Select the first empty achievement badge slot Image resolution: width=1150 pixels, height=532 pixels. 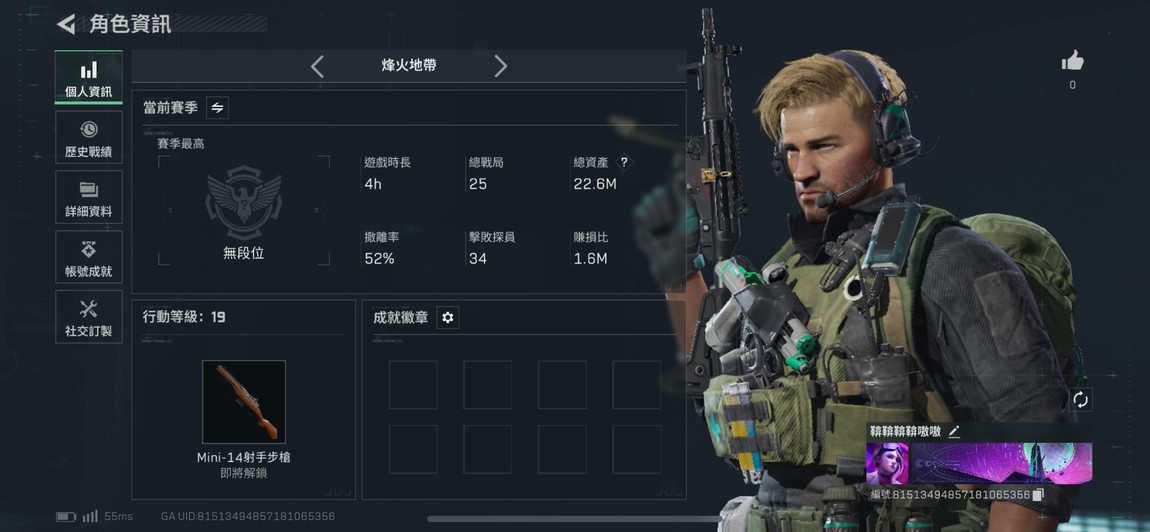[413, 385]
